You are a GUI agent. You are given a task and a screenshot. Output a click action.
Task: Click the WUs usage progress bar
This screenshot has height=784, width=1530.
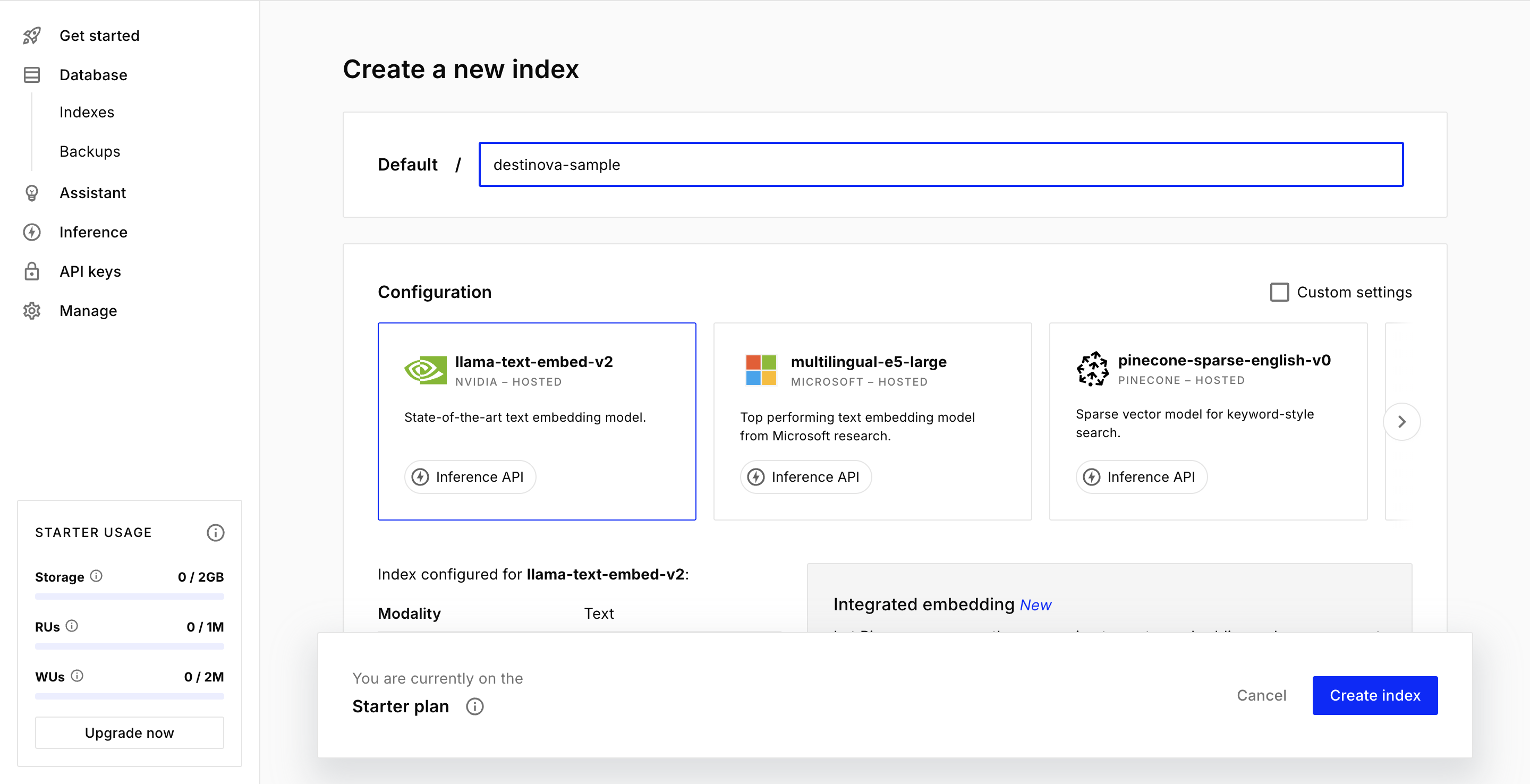[x=130, y=696]
